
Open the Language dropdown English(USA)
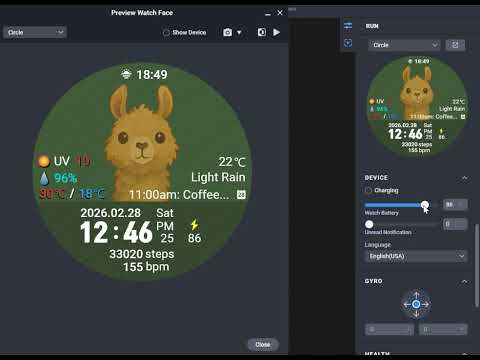click(x=416, y=256)
